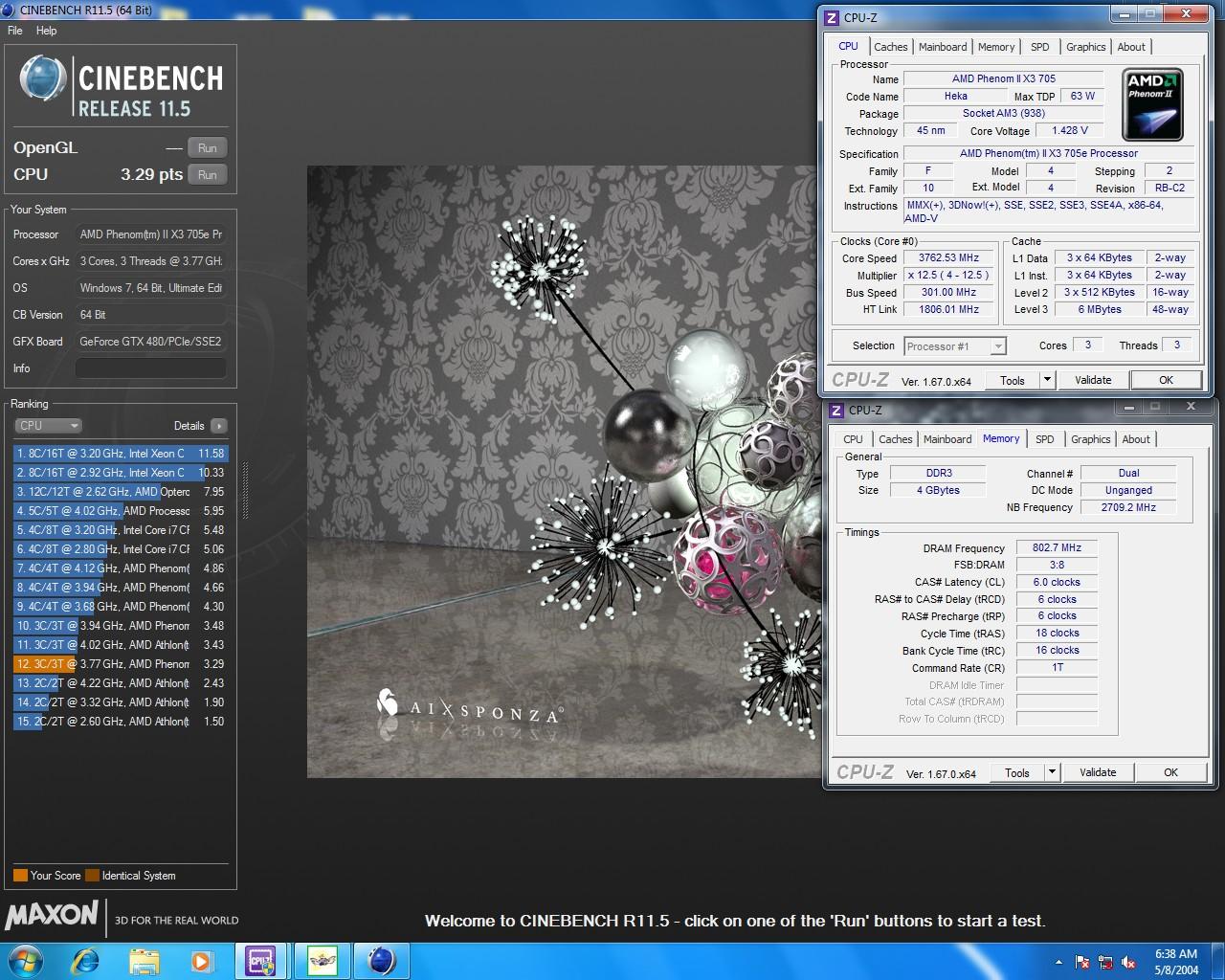The width and height of the screenshot is (1225, 980).
Task: Open Graphics tab in top CPU-Z window
Action: (x=1085, y=47)
